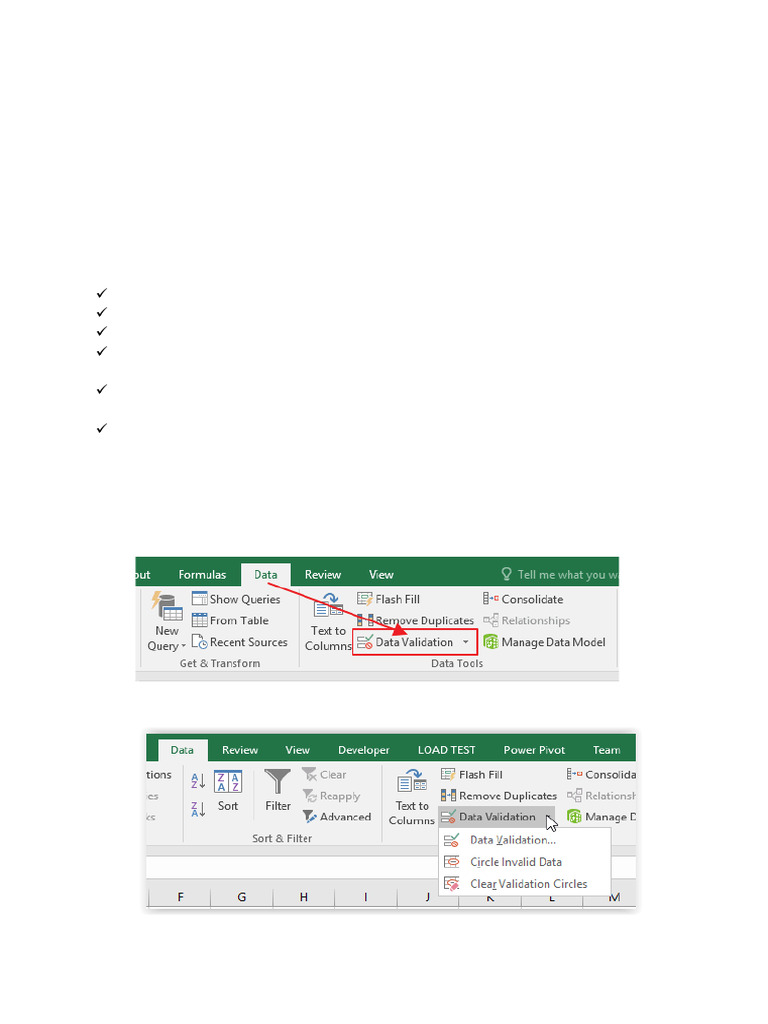Click Flash Fill in upper ribbon screenshot
The image size is (768, 1024).
pos(389,599)
